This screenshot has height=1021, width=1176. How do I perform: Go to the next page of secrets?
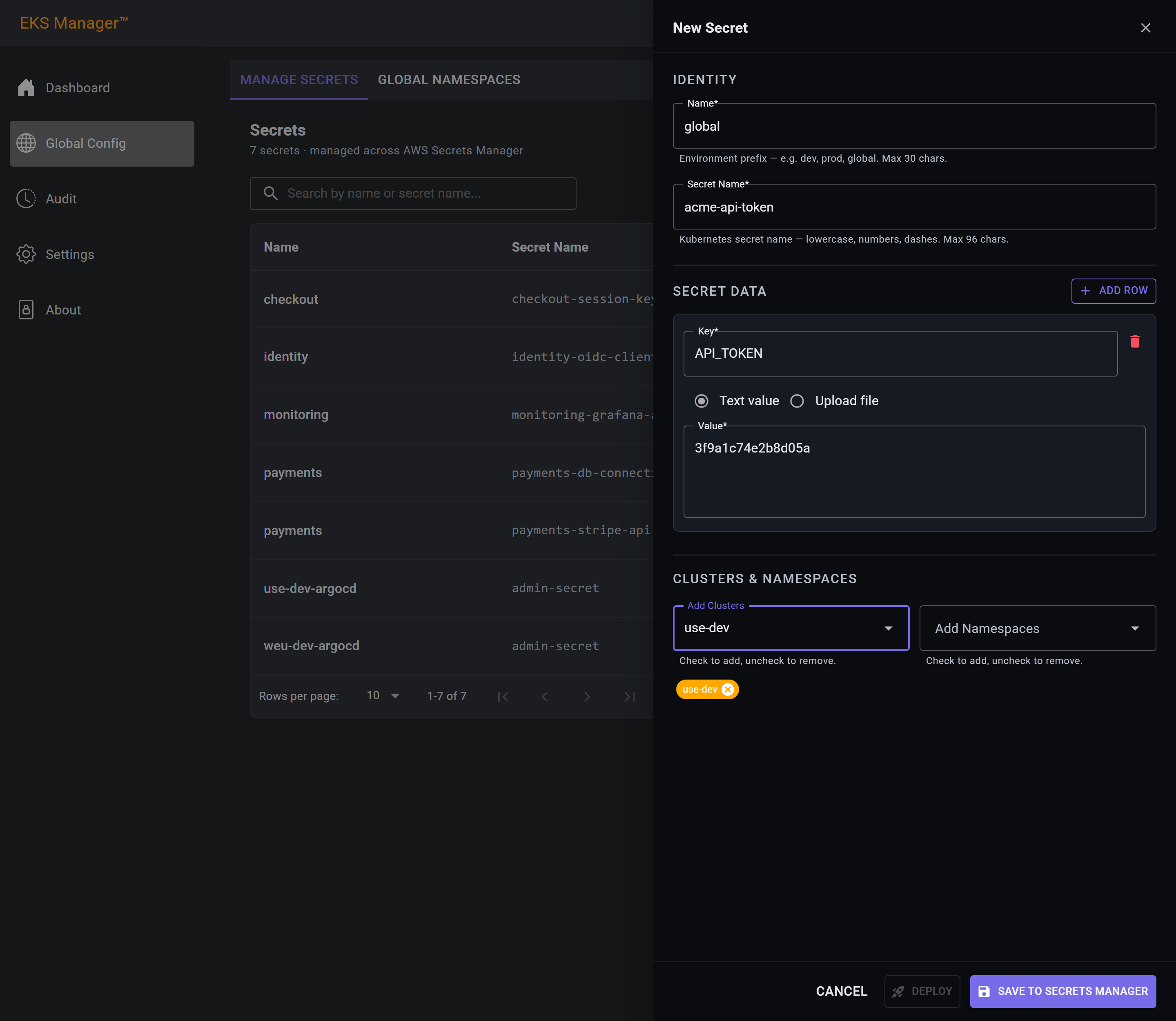(x=587, y=696)
